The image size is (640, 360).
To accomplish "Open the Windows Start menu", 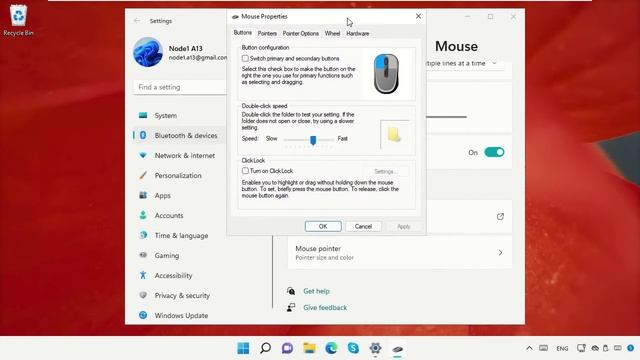I will 243,348.
